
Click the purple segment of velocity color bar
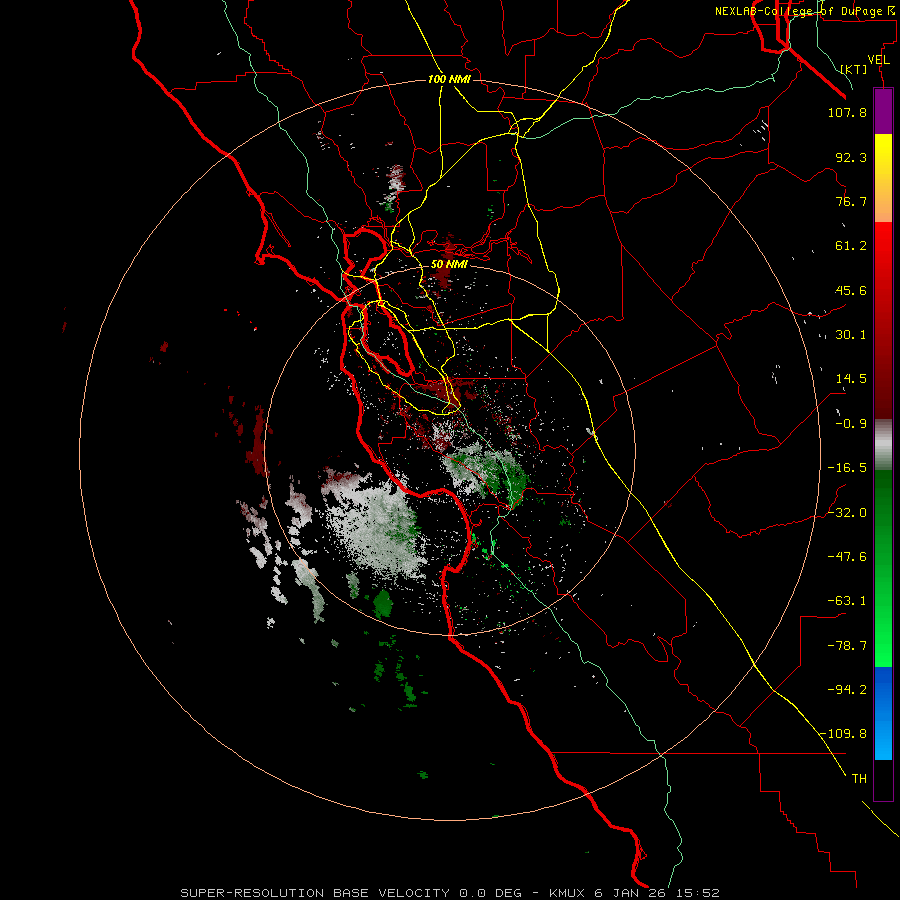coord(883,111)
